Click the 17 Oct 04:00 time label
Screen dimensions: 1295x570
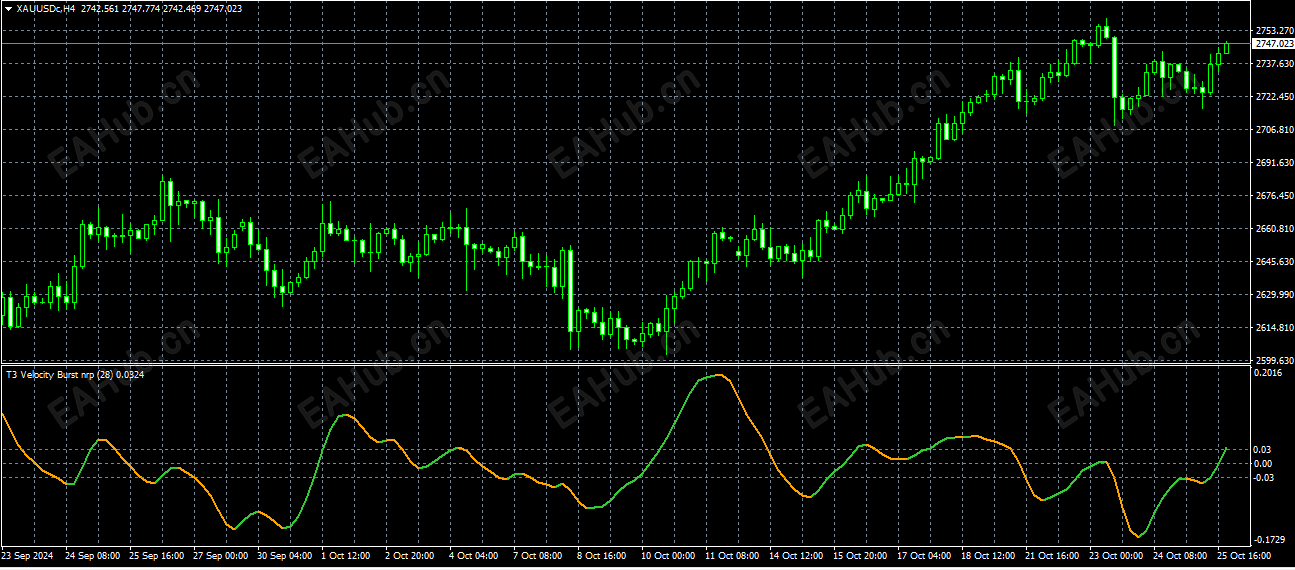tap(924, 555)
